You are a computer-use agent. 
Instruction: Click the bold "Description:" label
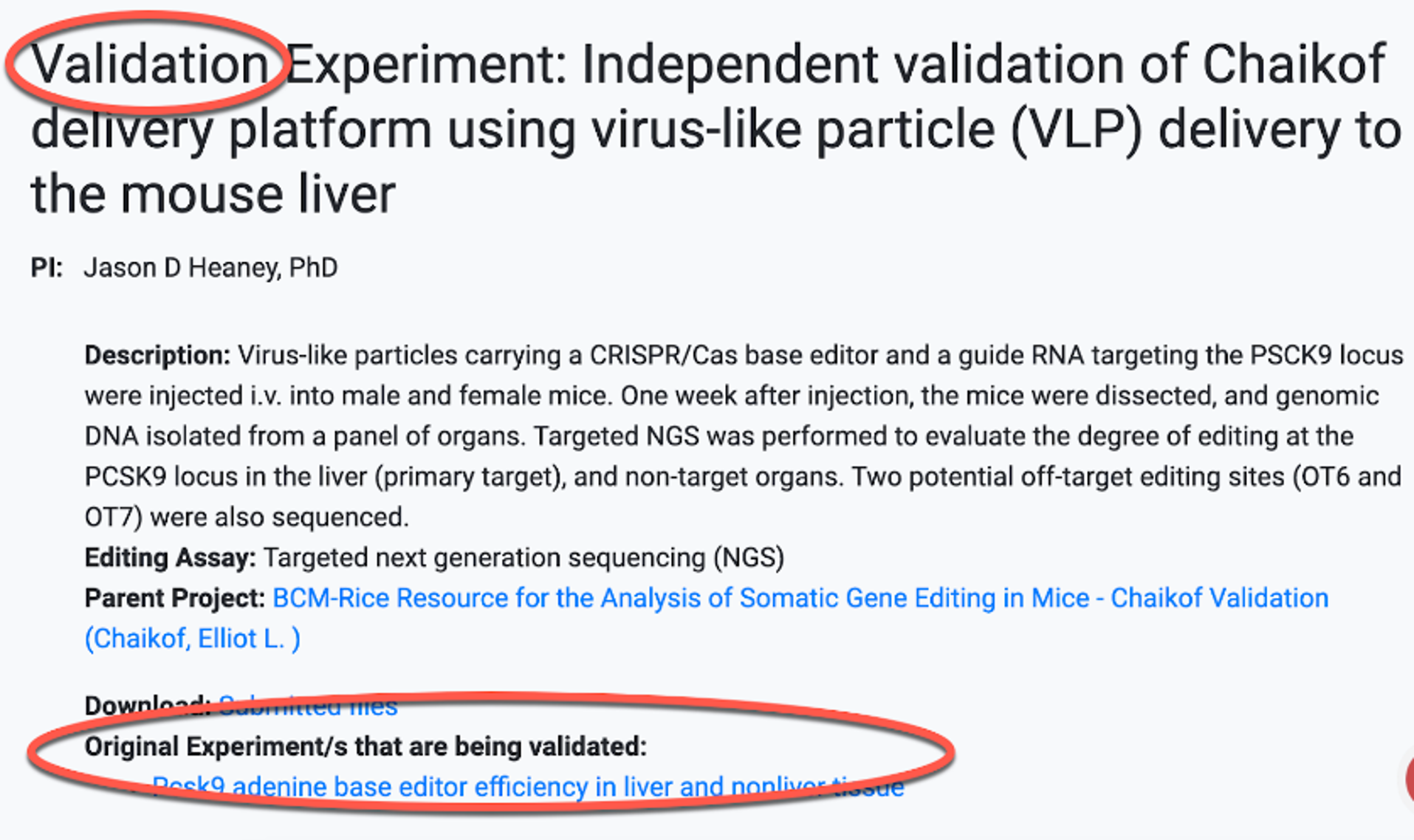157,355
